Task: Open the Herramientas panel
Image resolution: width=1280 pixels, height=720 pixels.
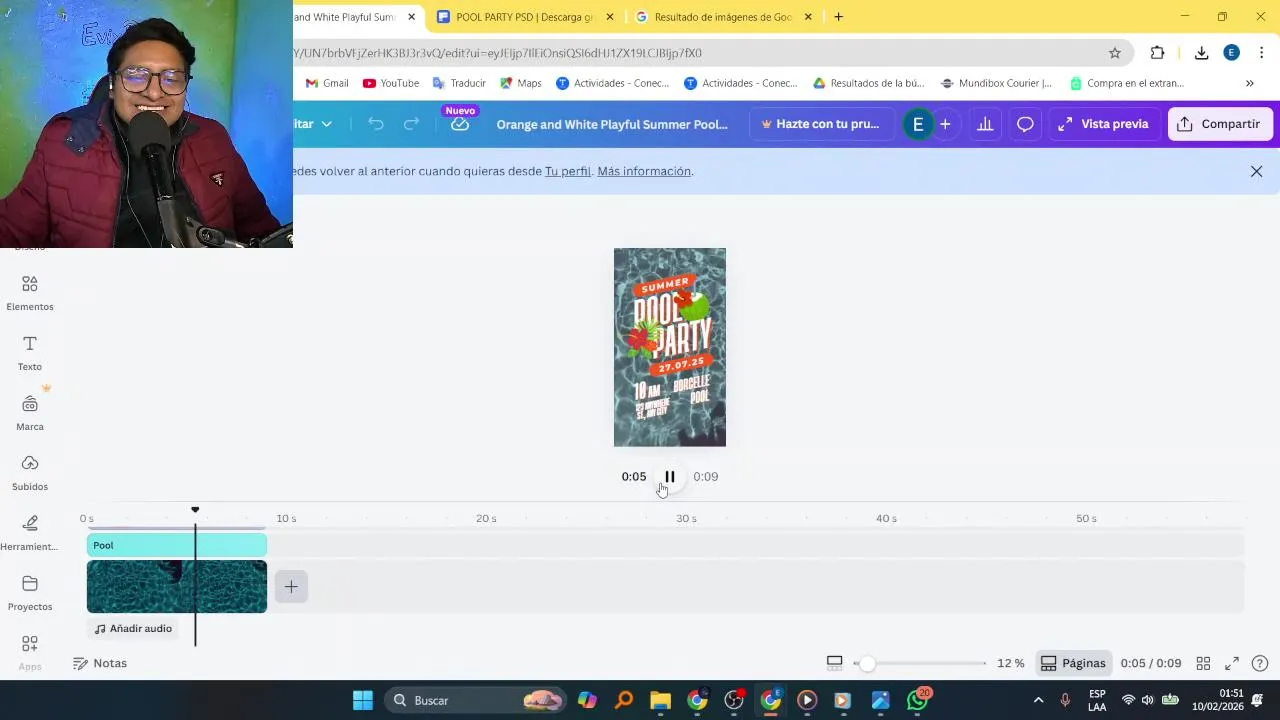Action: [x=30, y=533]
